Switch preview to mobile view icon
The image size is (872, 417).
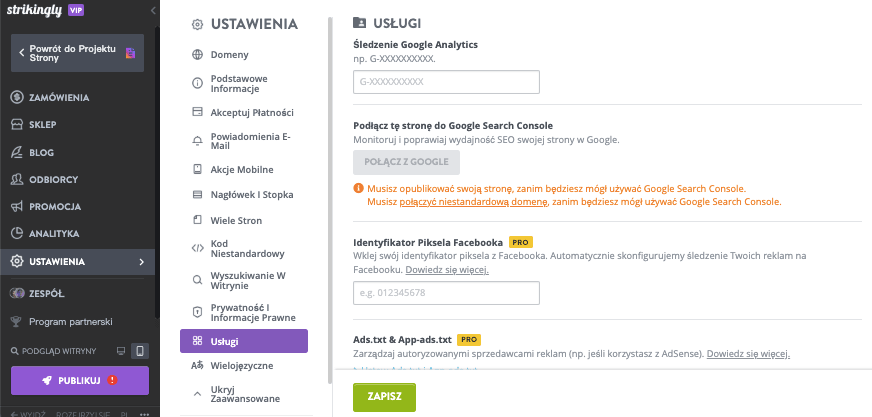click(x=140, y=351)
